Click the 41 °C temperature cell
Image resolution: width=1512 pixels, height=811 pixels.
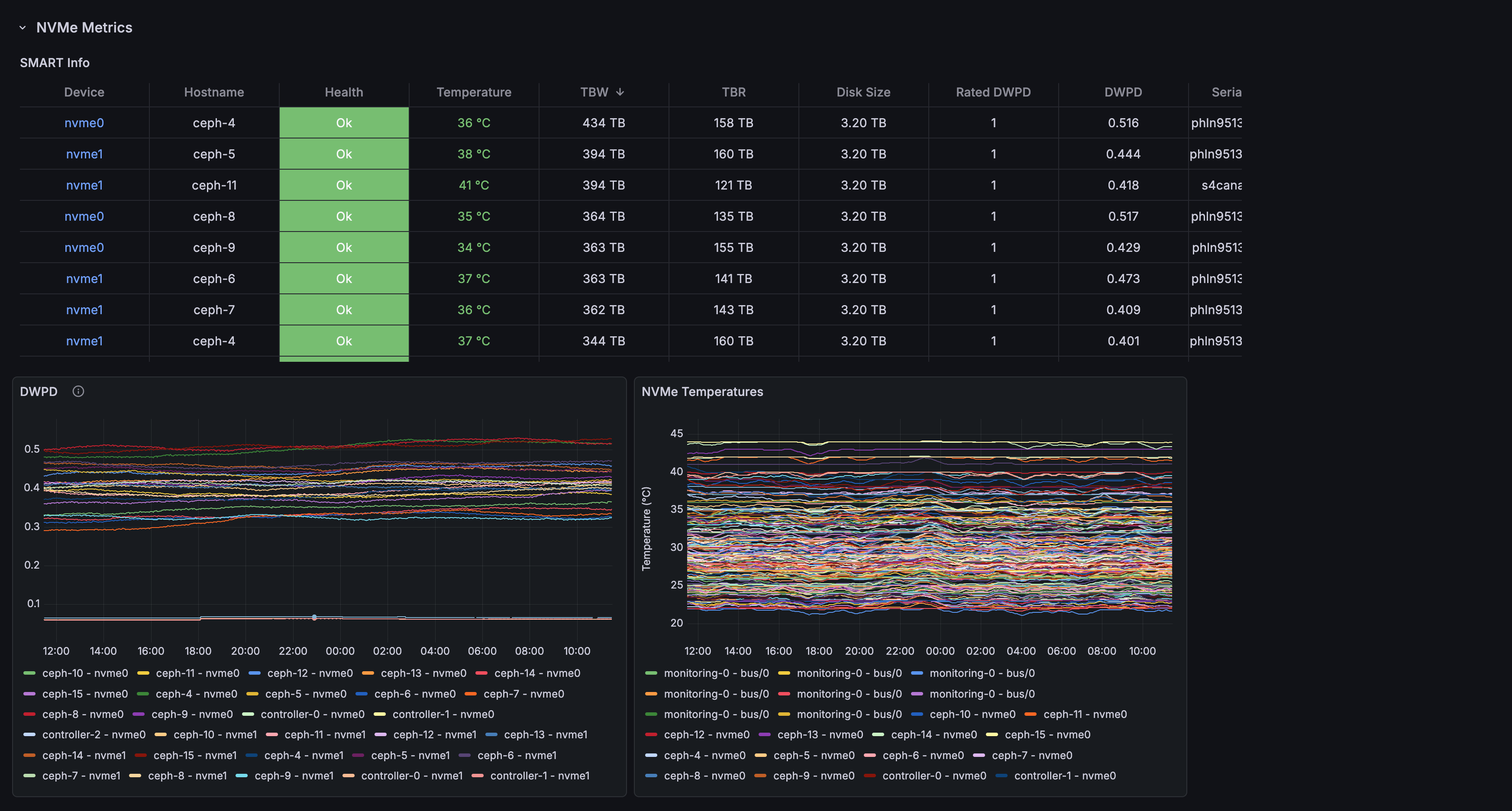[x=474, y=185]
